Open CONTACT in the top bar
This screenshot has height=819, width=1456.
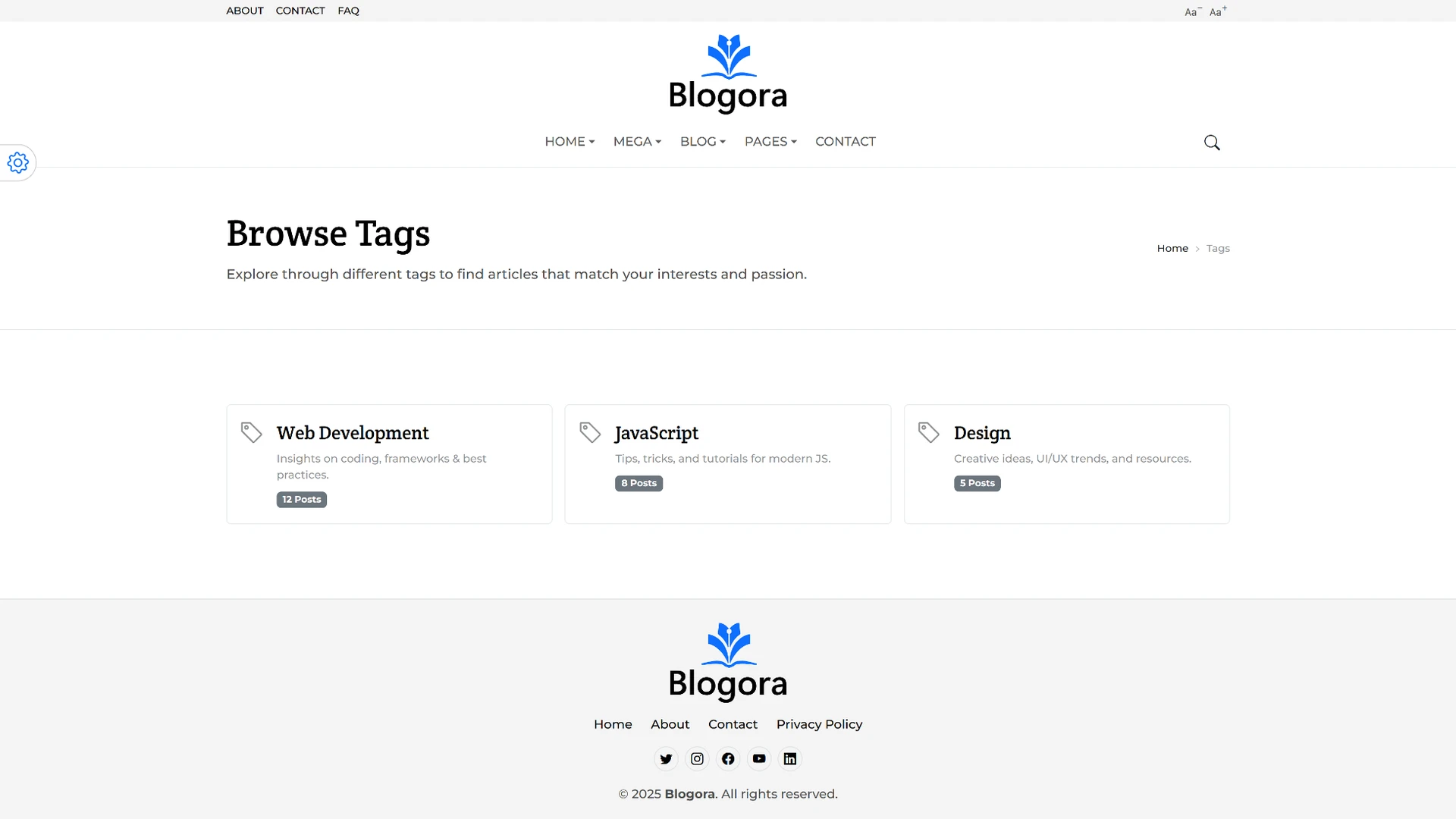coord(300,11)
